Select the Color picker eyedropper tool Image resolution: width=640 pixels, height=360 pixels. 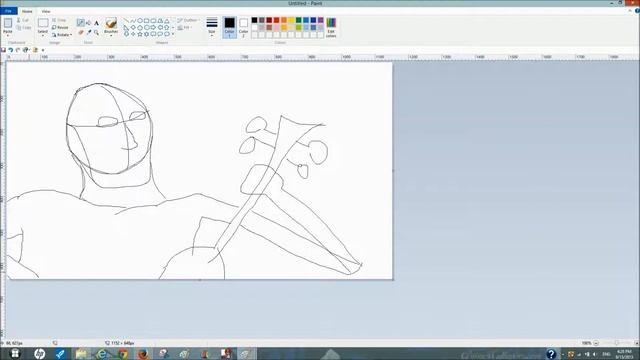point(89,32)
